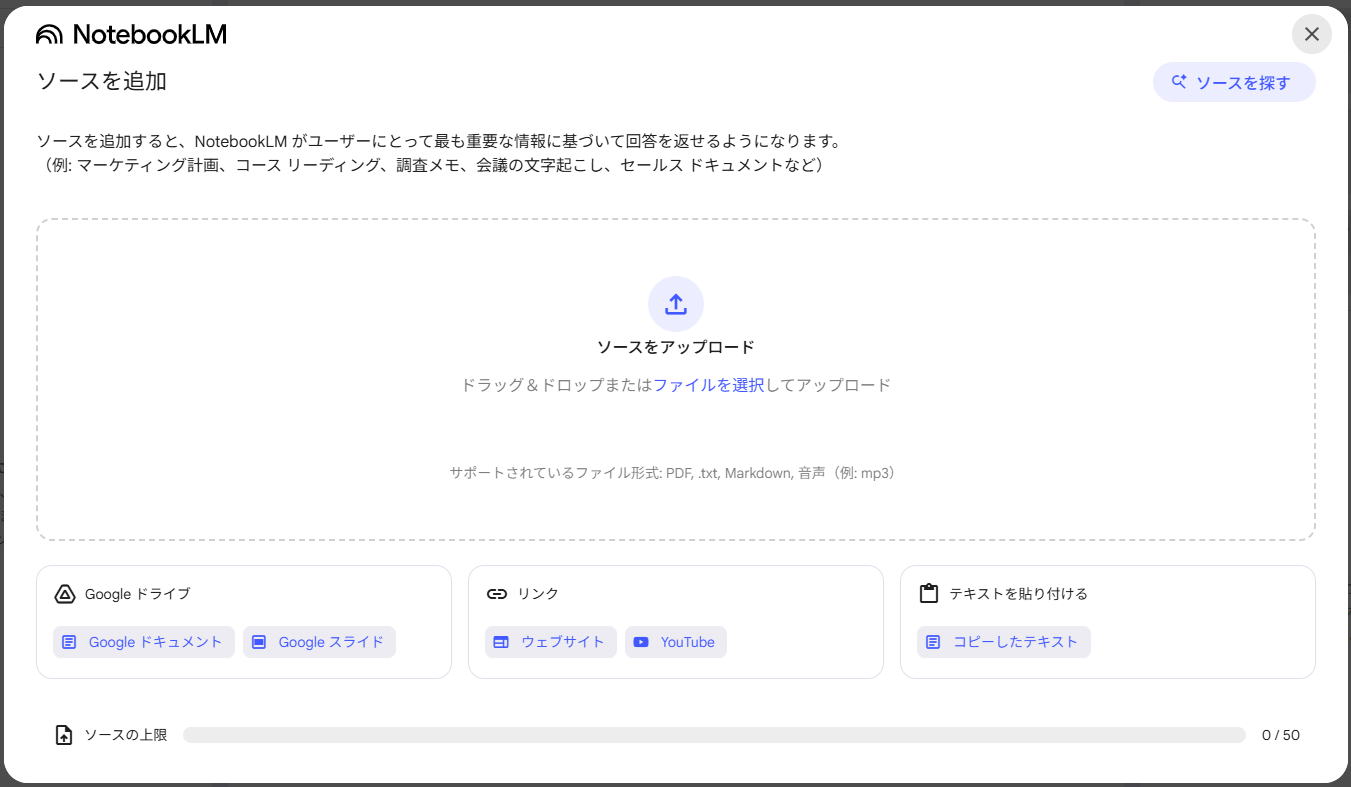Click the source limit file icon
This screenshot has height=787, width=1351.
coord(64,736)
